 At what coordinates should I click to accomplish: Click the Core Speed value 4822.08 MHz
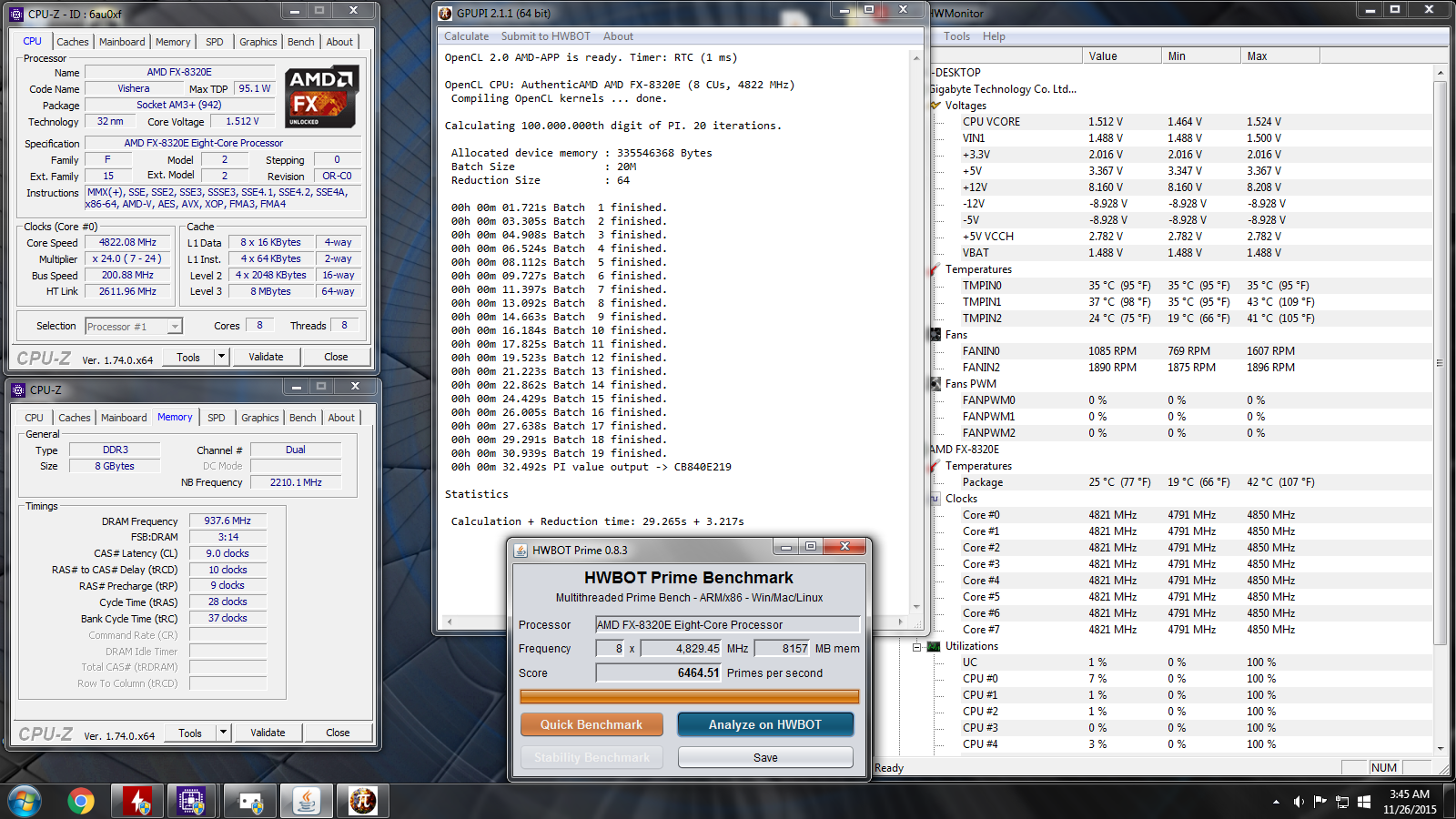(x=127, y=243)
